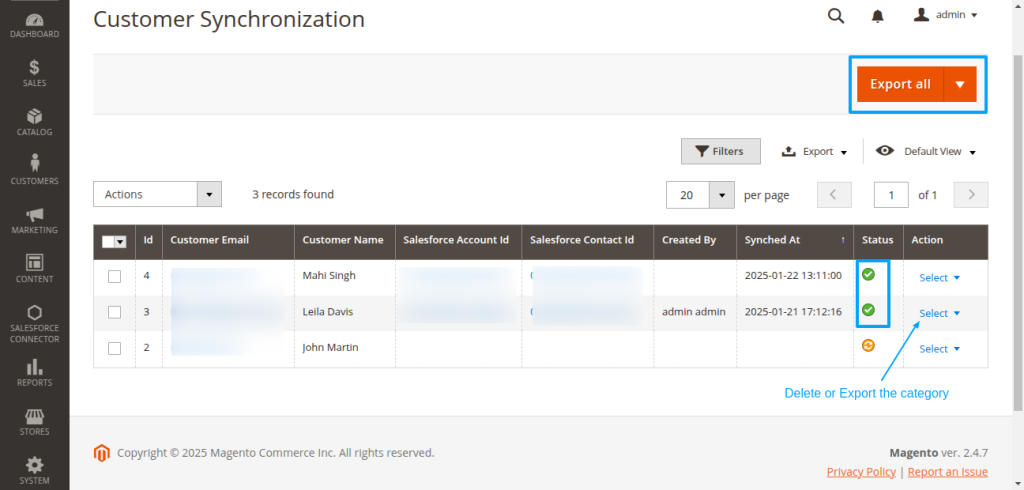Open the System menu in sidebar
The image size is (1024, 490).
35,470
